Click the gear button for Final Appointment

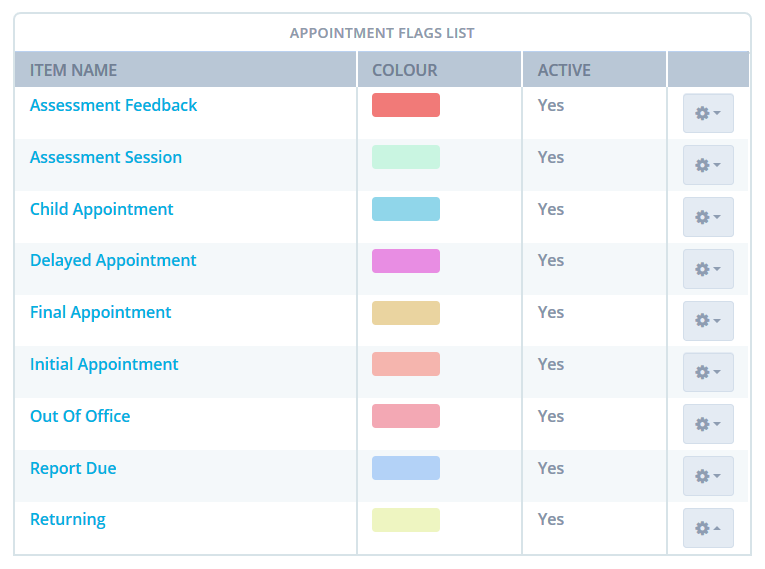click(708, 321)
